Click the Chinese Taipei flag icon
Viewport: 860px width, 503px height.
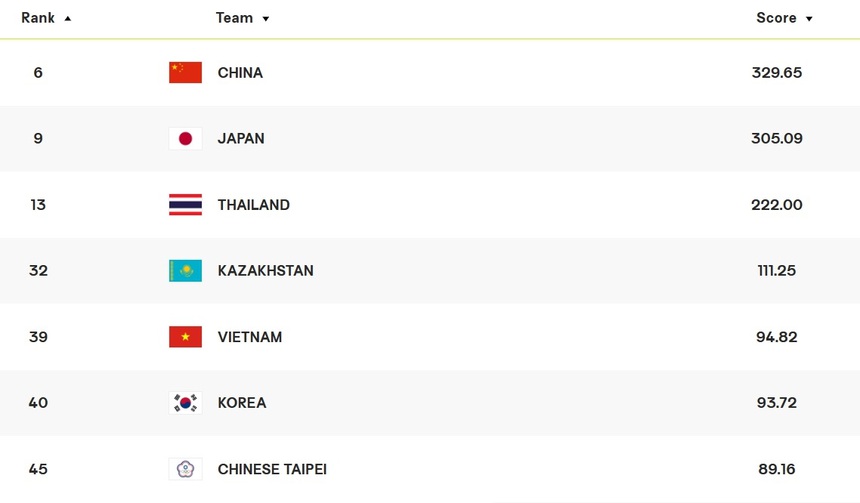point(185,469)
